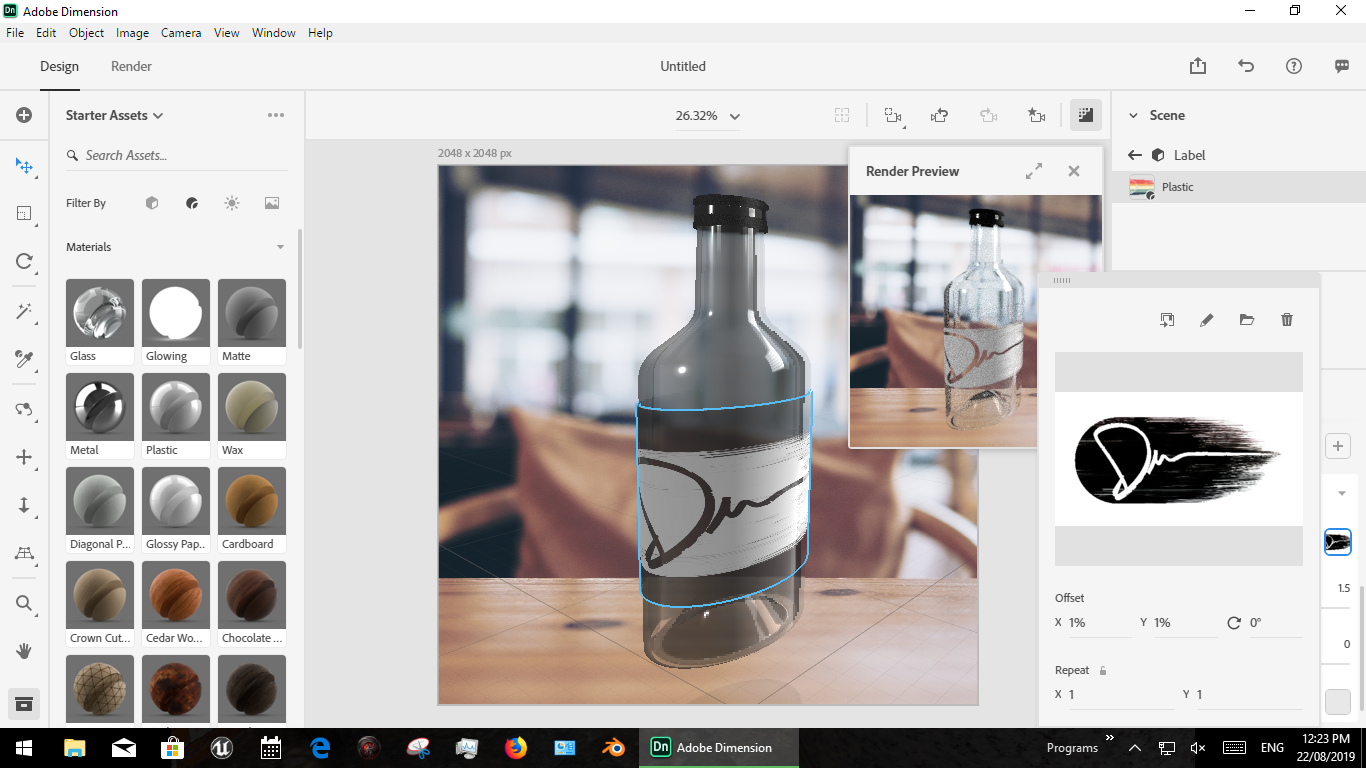1366x768 pixels.
Task: Expand Render Preview to full size
Action: click(x=1034, y=171)
